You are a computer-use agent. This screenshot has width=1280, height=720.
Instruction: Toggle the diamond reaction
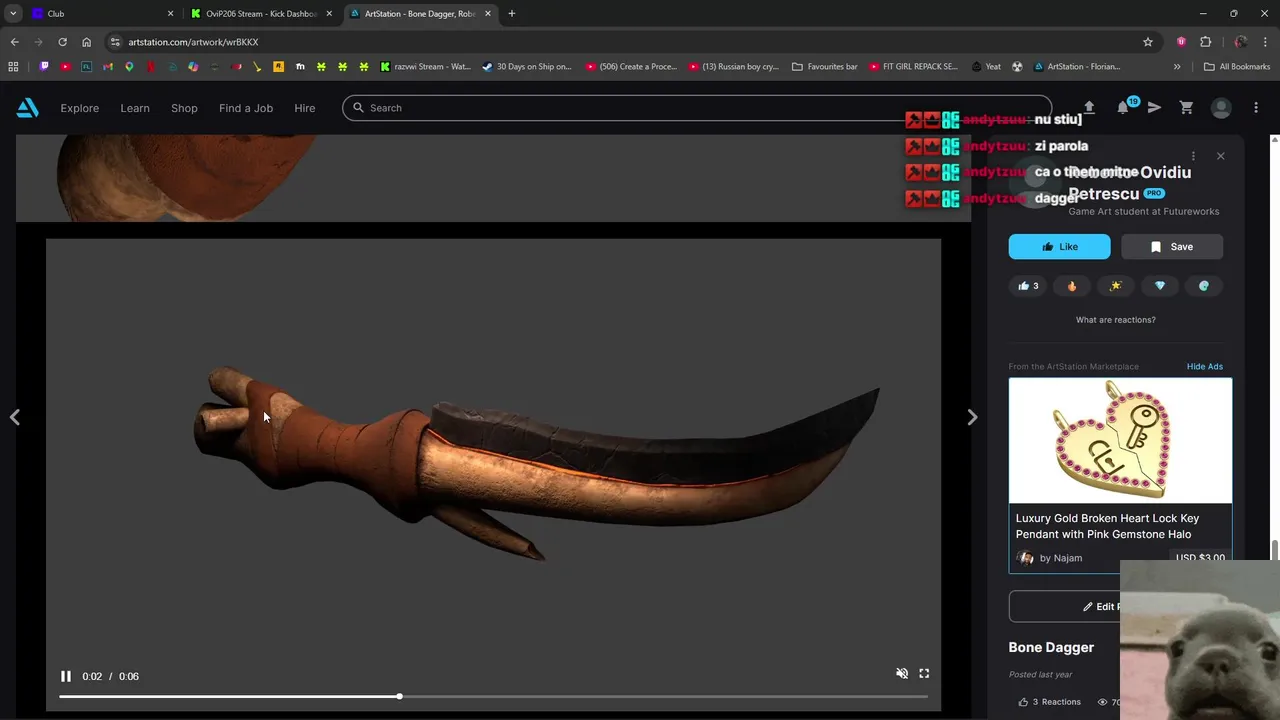[1160, 286]
